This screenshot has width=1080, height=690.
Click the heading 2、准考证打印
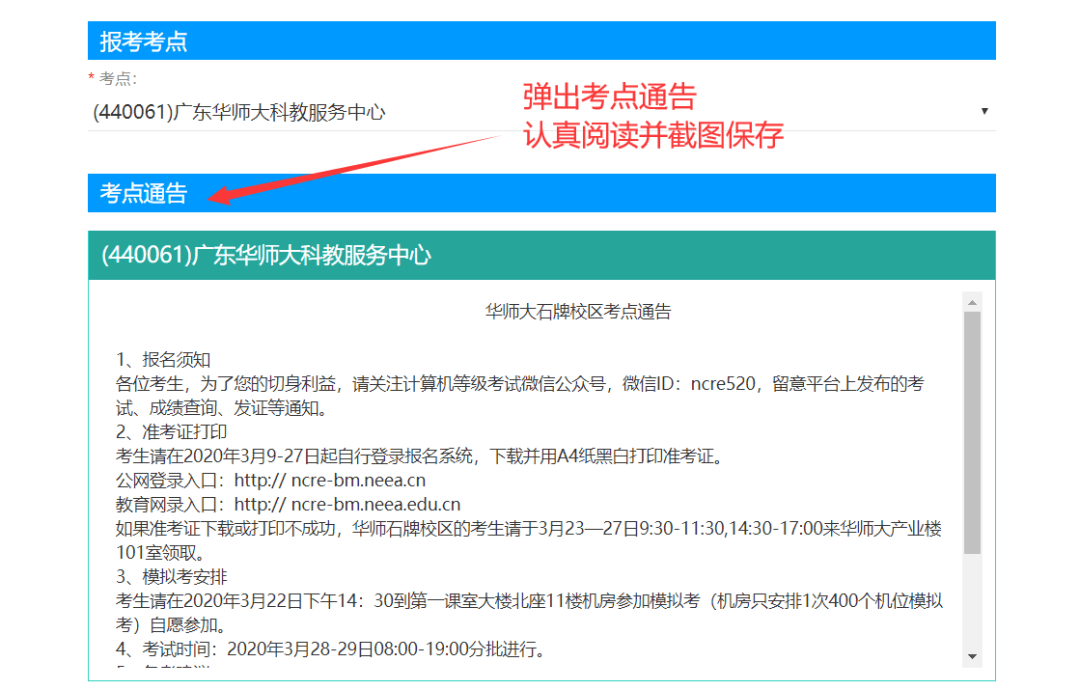172,432
